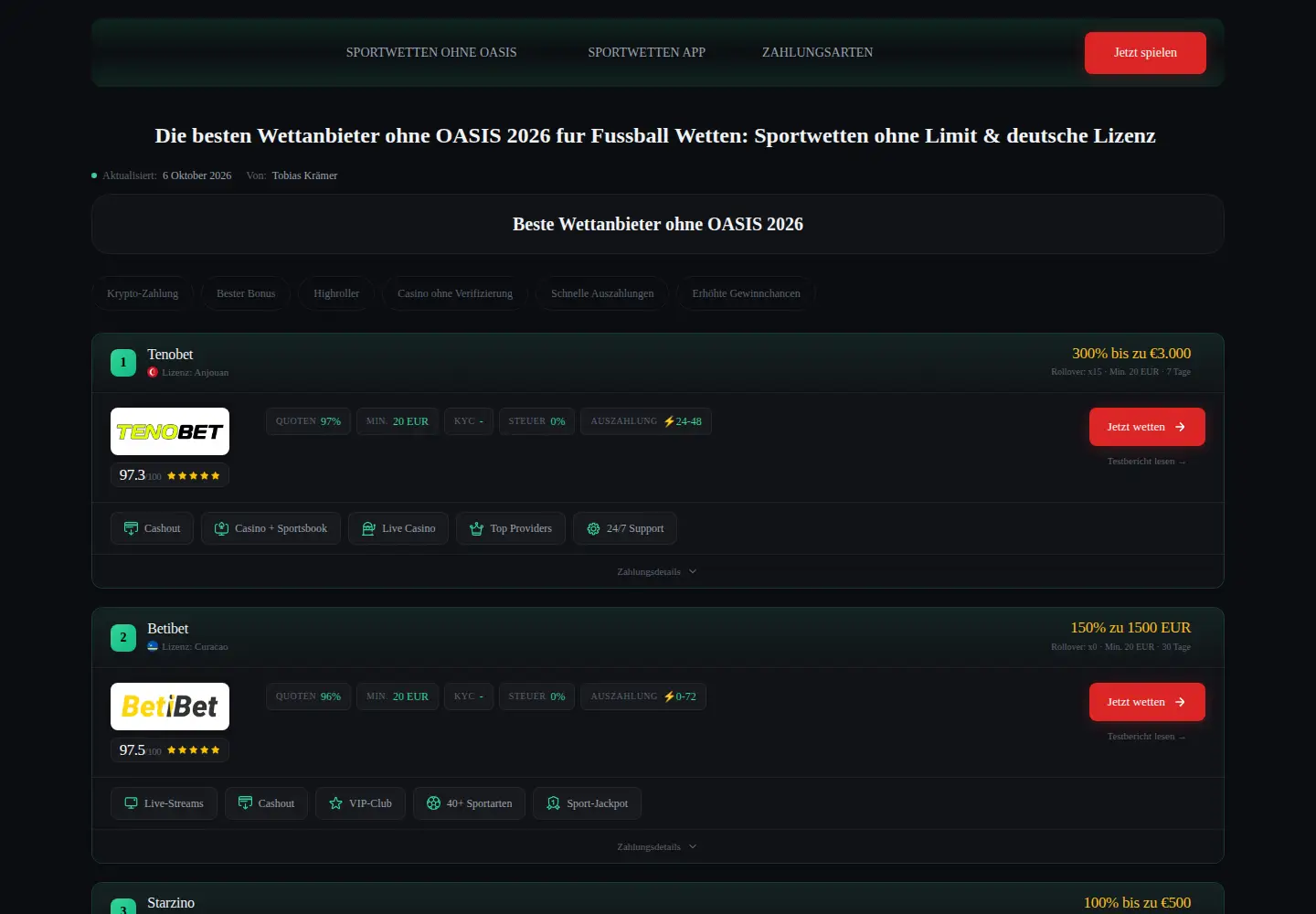Click the BetiBet logo image
1316x914 pixels.
[170, 707]
